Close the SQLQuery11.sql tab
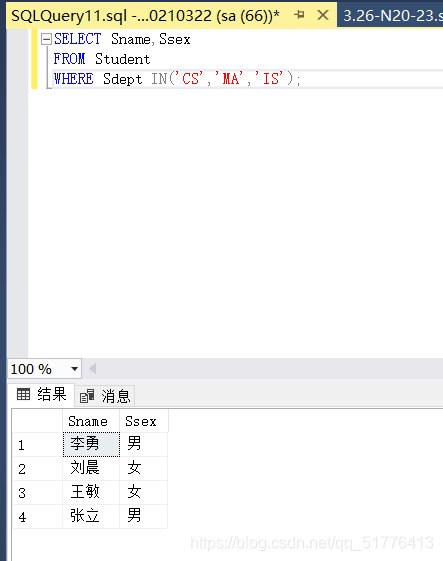 [x=323, y=15]
